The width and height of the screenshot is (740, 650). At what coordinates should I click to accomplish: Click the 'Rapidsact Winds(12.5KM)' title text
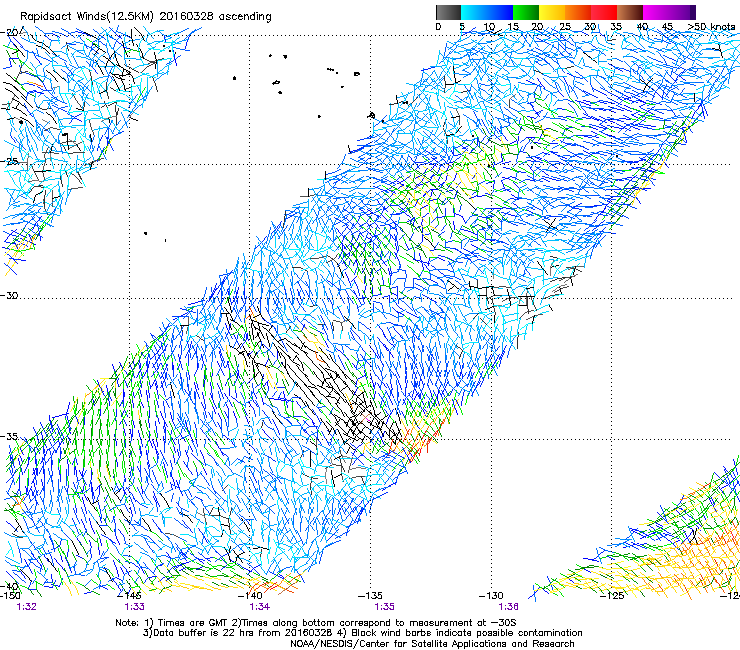87,17
